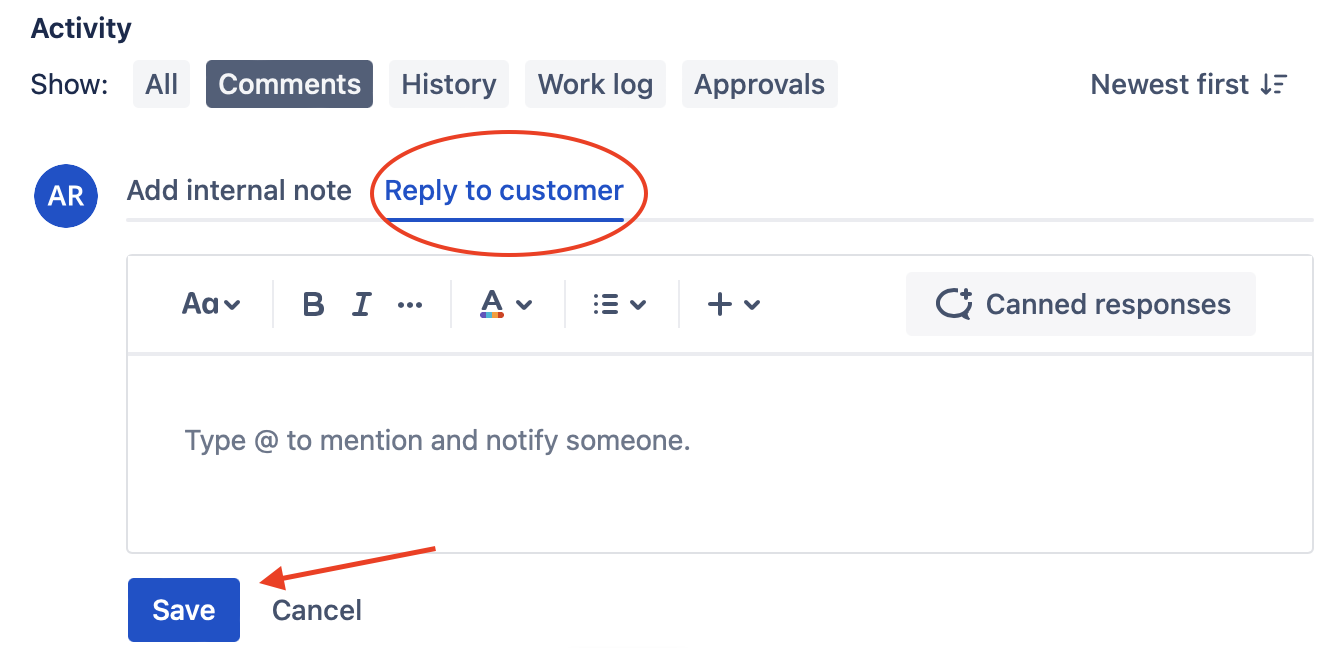The height and width of the screenshot is (648, 1338).
Task: Click the Bold formatting icon
Action: (313, 304)
